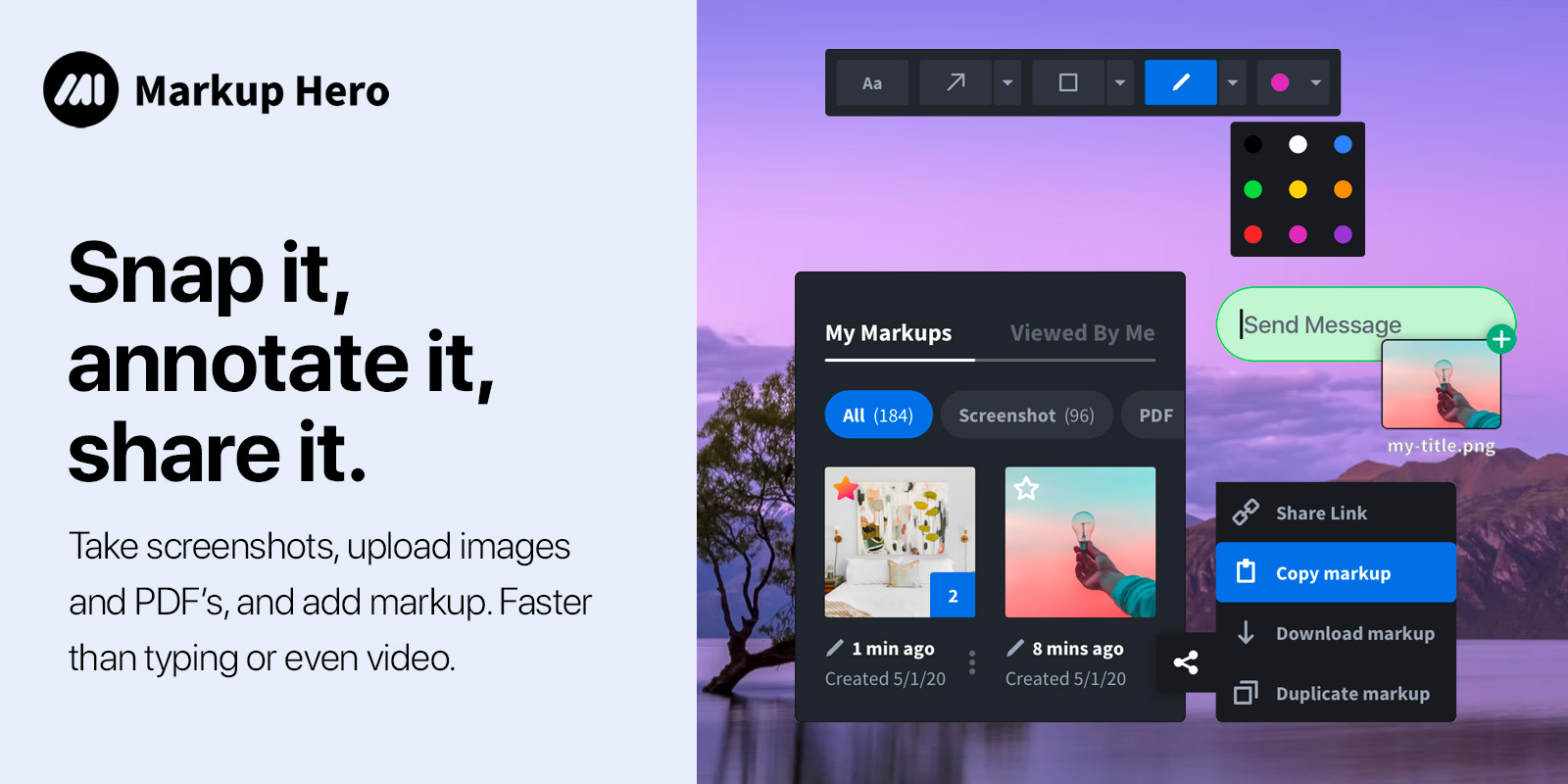
Task: Choose Copy markup menu option
Action: pos(1336,572)
